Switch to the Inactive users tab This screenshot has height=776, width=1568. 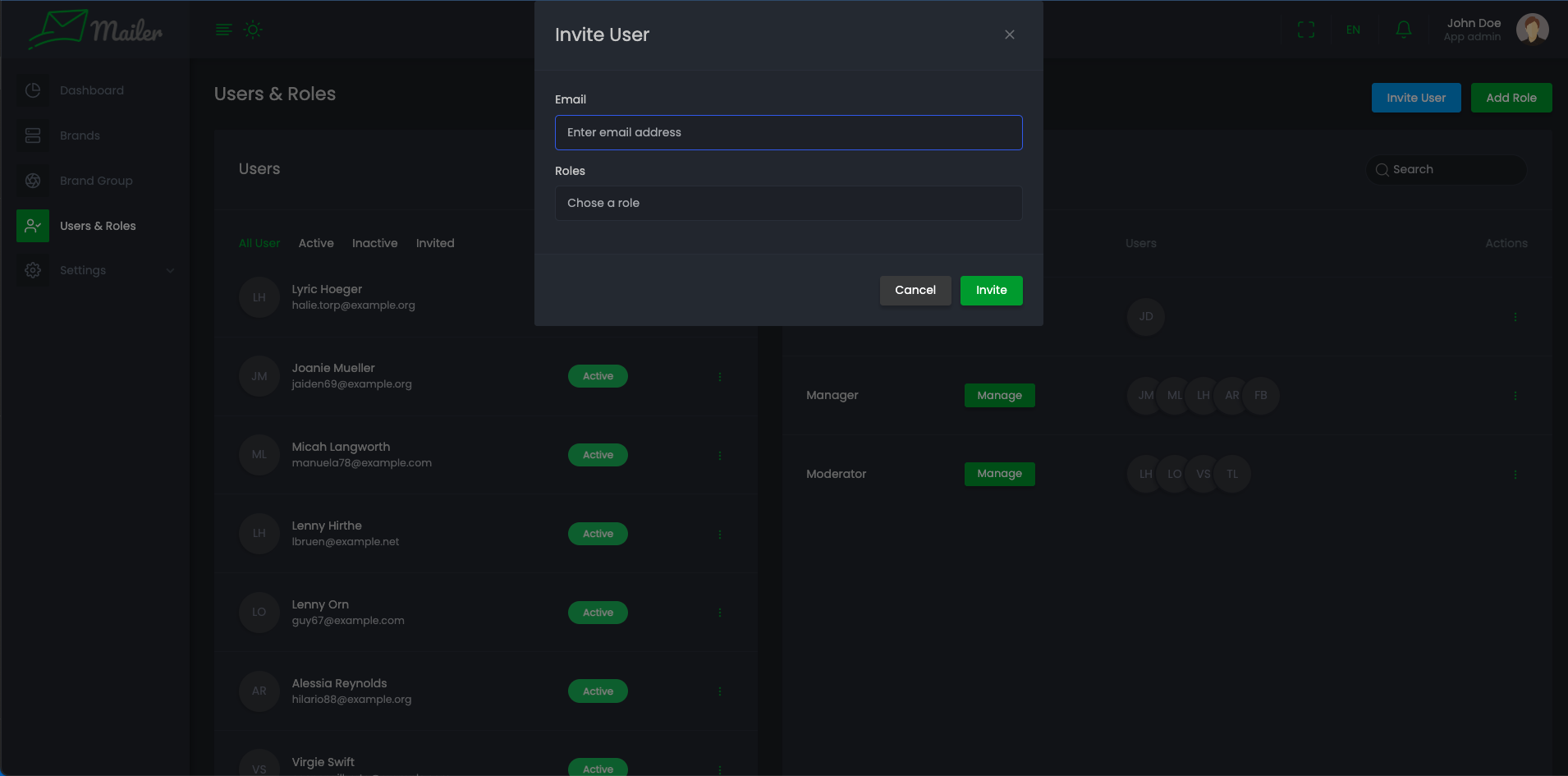tap(374, 243)
